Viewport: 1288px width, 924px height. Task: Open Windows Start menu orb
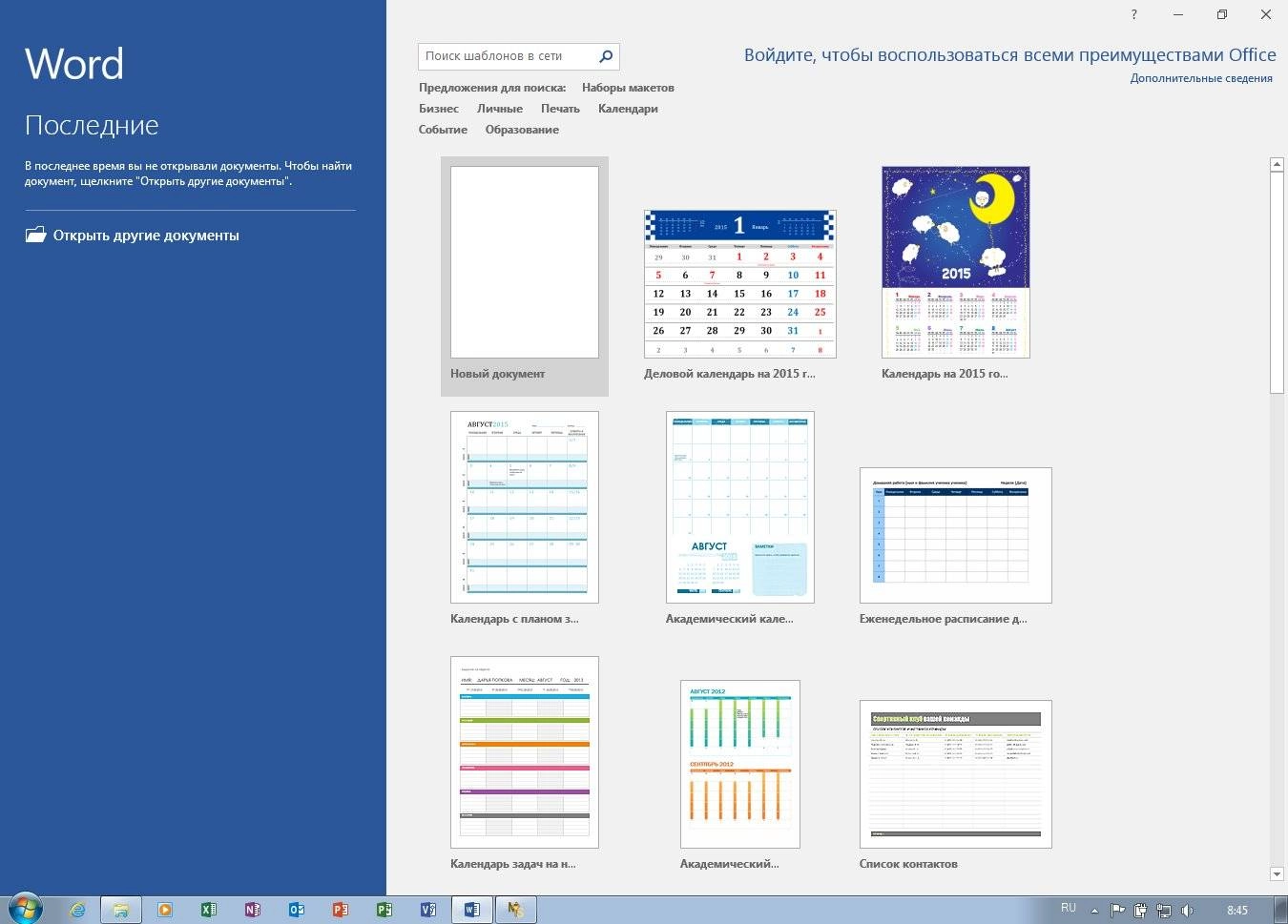pyautogui.click(x=25, y=909)
